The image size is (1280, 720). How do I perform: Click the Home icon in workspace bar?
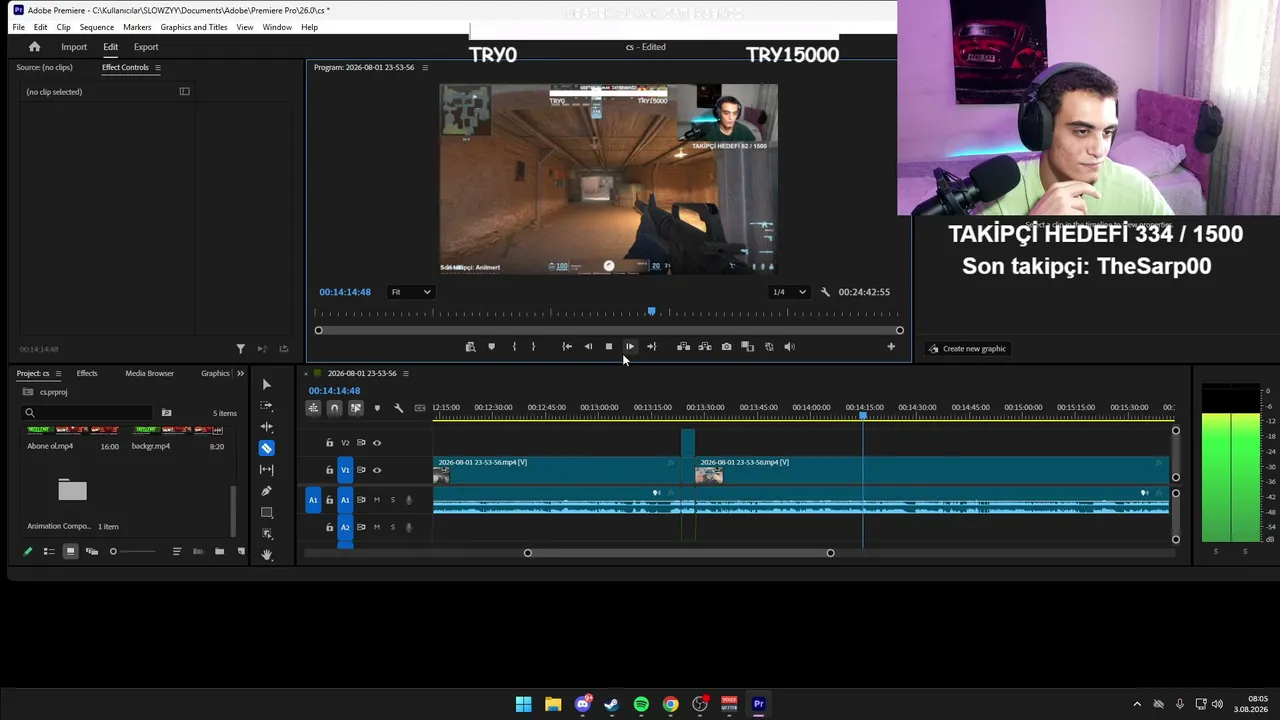click(x=34, y=47)
